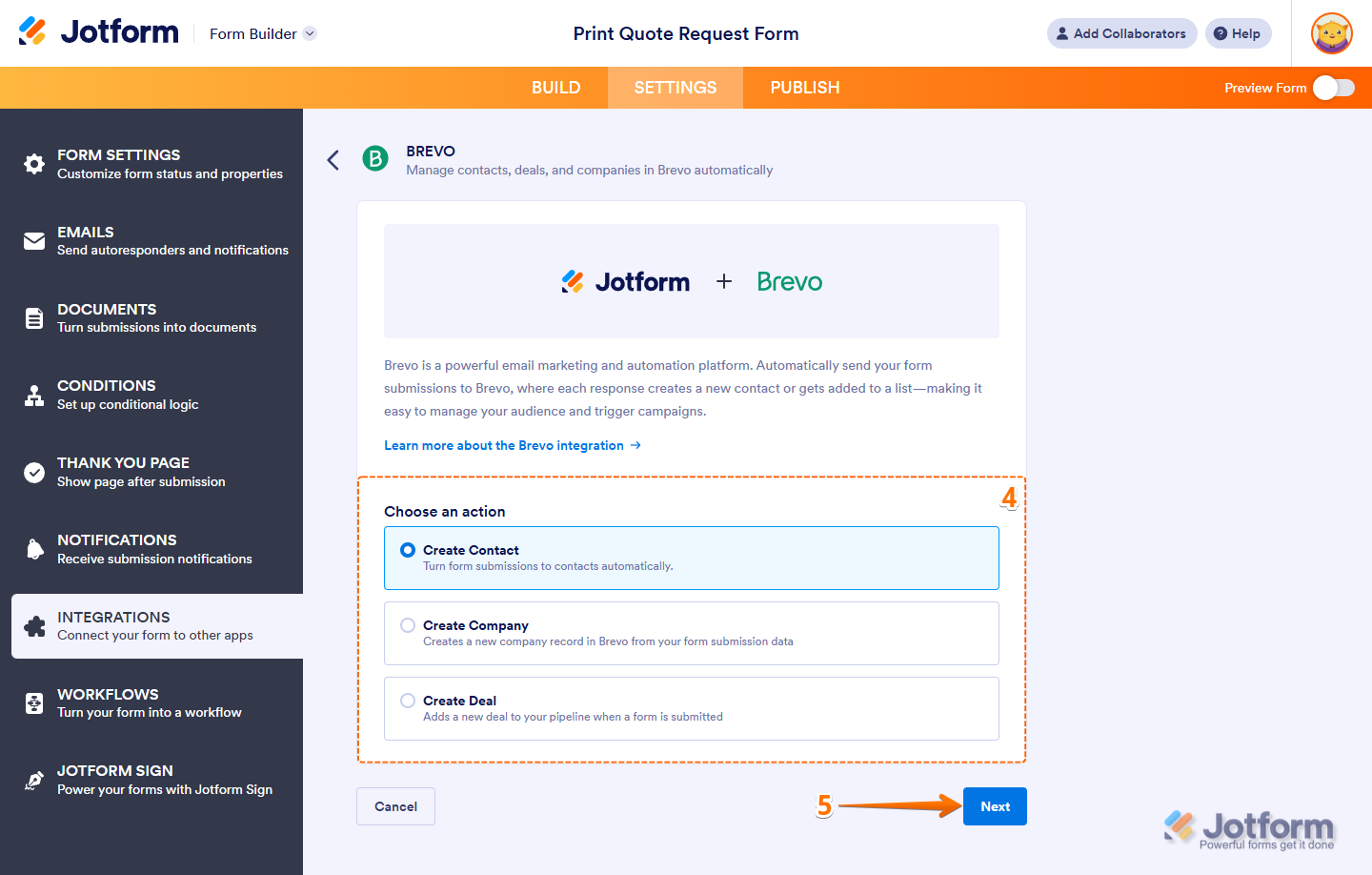The image size is (1372, 875).
Task: Open Documents to turn submissions into documents
Action: click(x=33, y=318)
